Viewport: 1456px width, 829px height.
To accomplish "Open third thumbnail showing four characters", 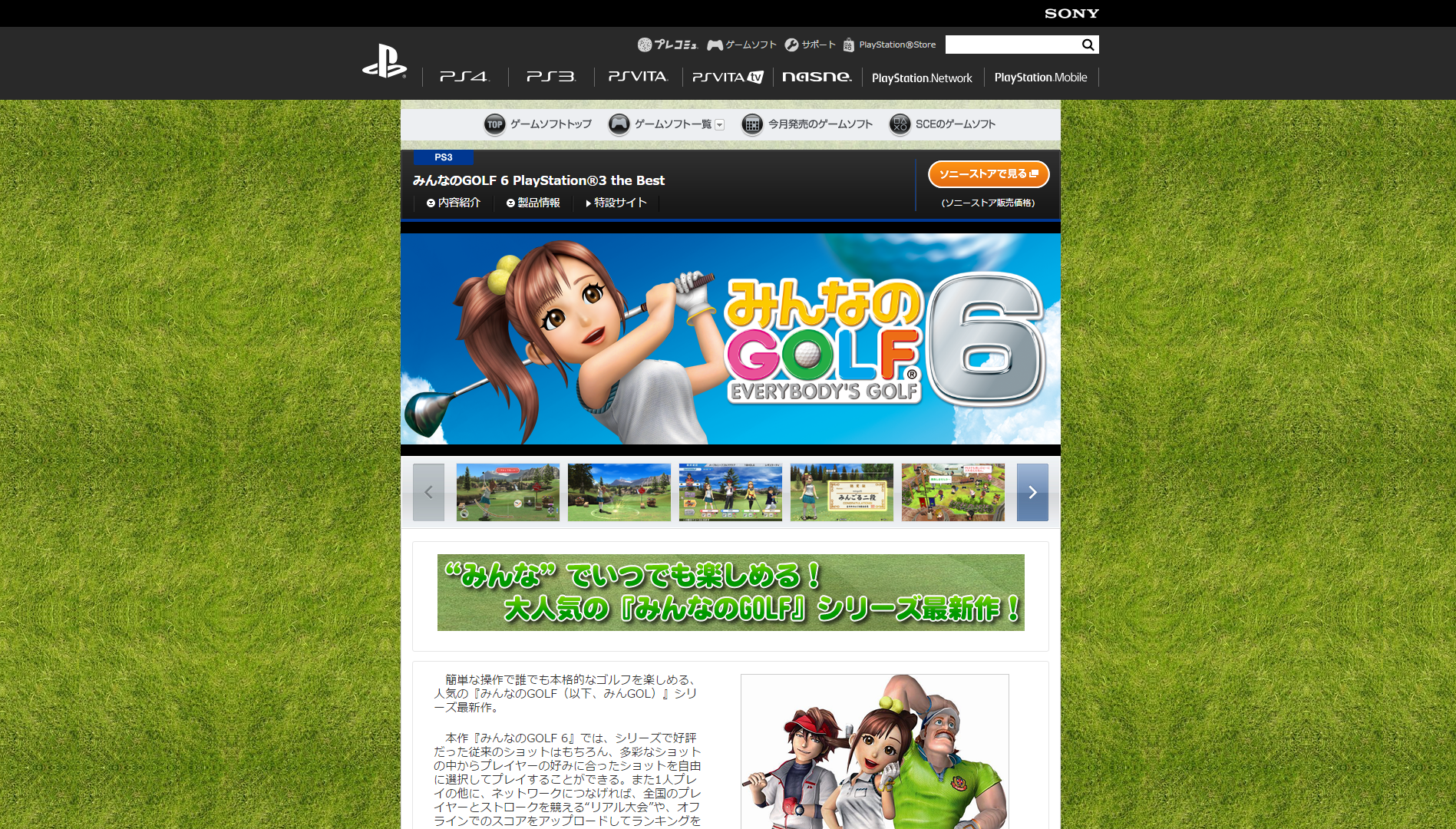I will (731, 492).
